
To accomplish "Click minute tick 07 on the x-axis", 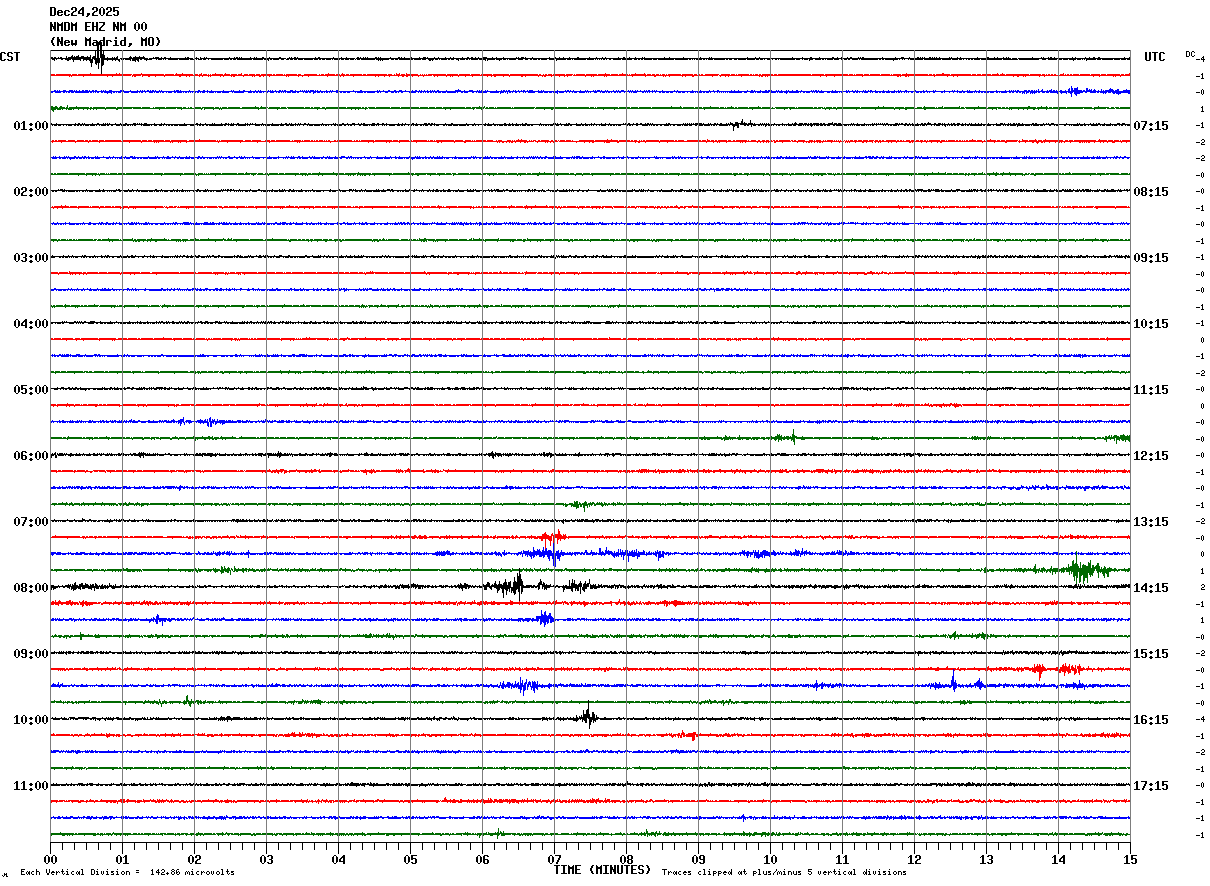I will tap(554, 859).
